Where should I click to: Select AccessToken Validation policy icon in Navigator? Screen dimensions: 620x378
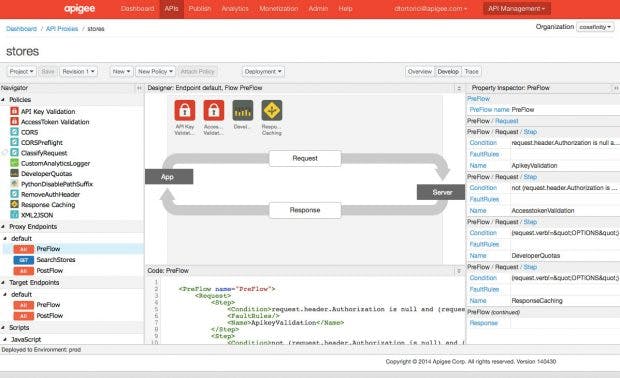[14, 121]
